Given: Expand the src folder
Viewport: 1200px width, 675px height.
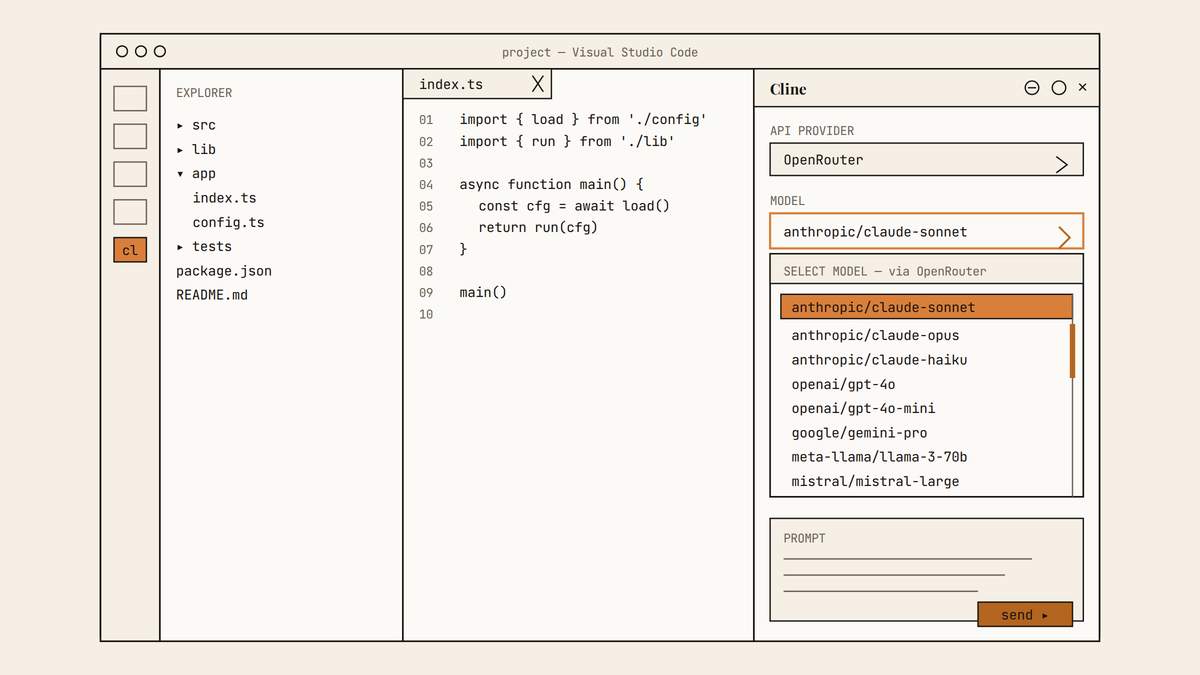Looking at the screenshot, I should coord(196,125).
